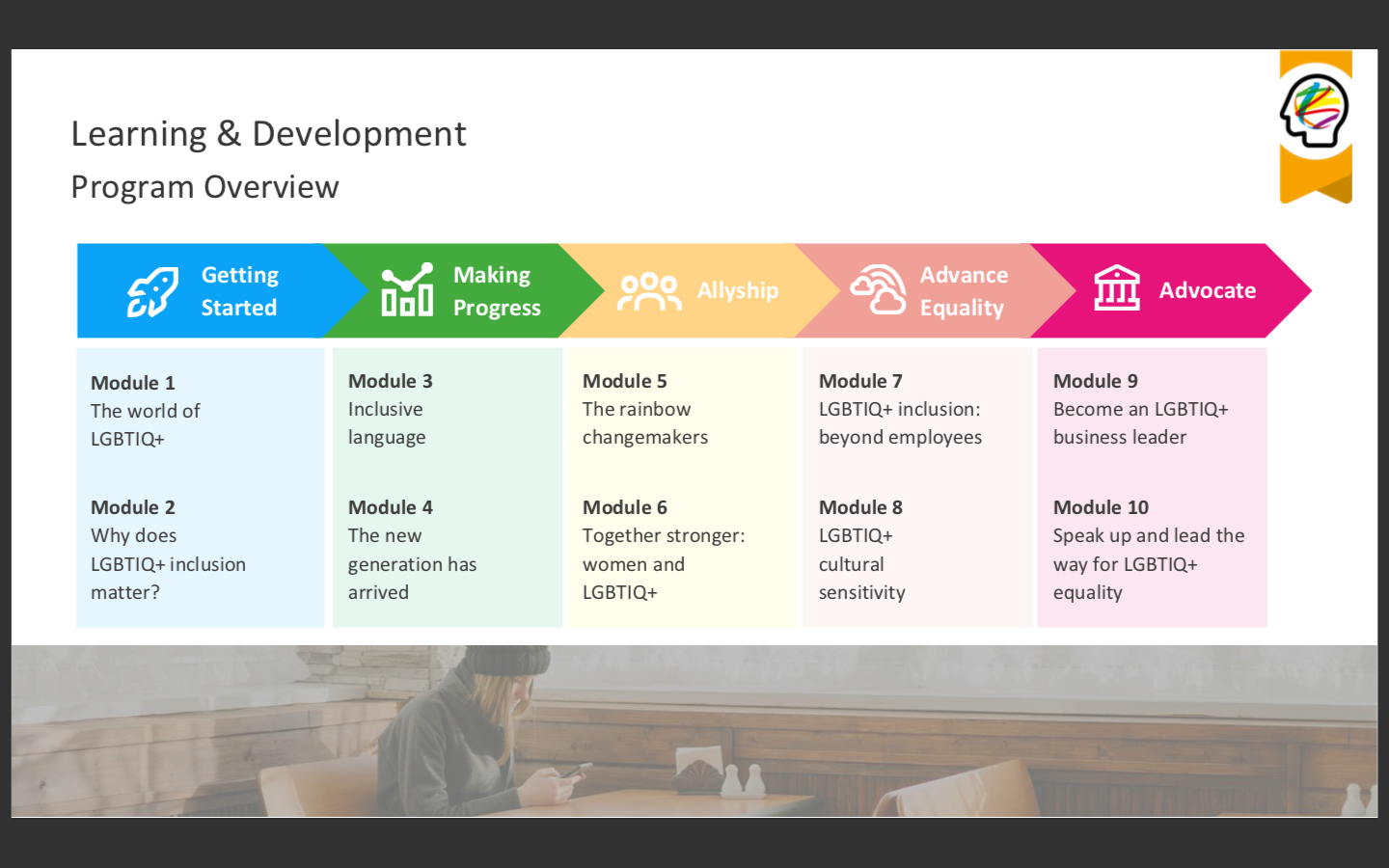Select the bank building icon beside Advocate
Viewport: 1389px width, 868px height.
(1117, 288)
